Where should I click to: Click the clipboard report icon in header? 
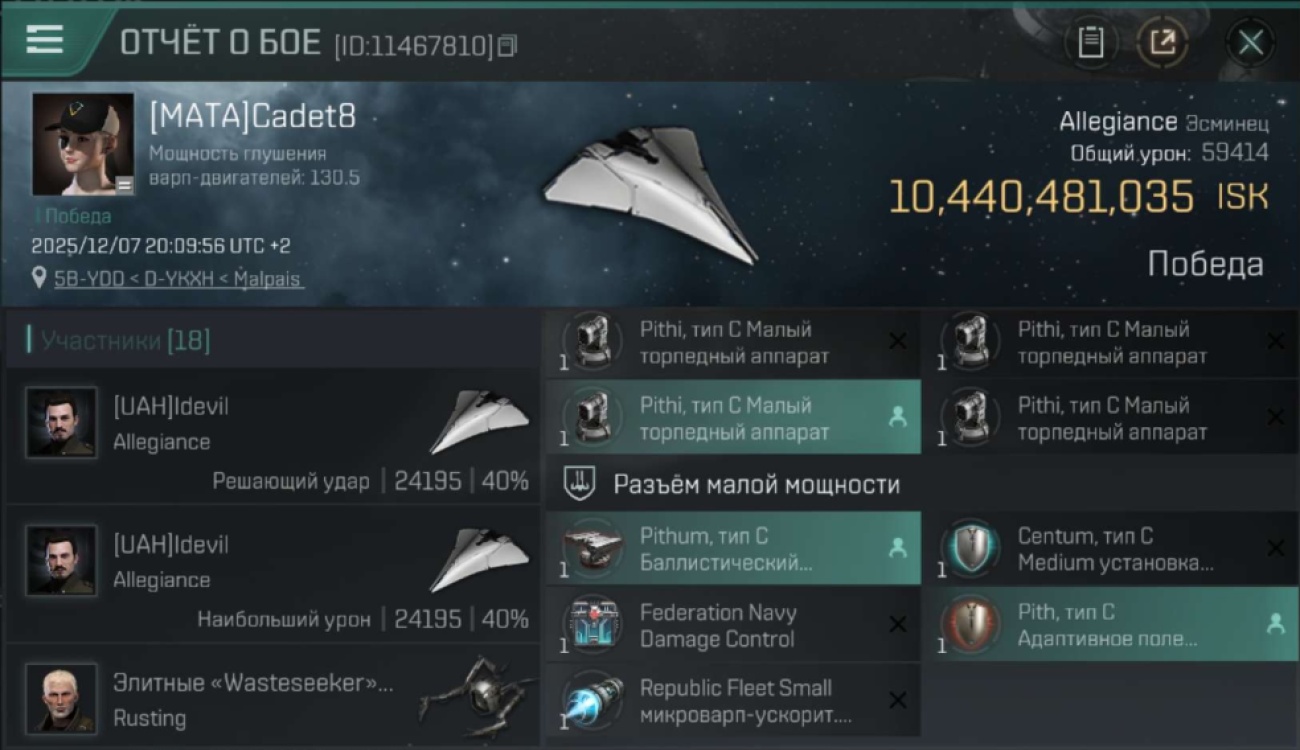(1090, 43)
